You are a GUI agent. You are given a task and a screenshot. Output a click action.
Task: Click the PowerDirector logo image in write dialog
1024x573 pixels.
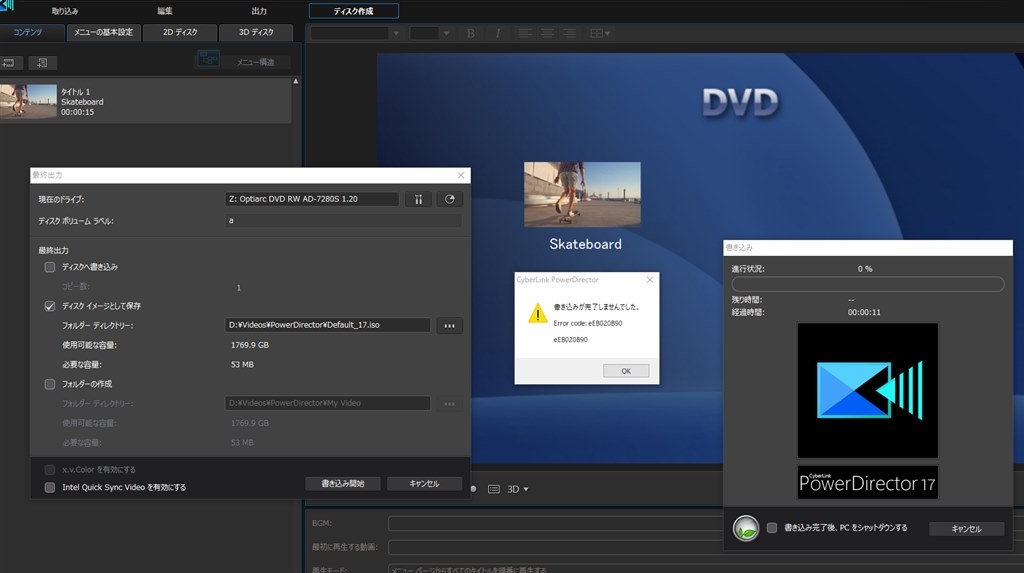[x=867, y=391]
